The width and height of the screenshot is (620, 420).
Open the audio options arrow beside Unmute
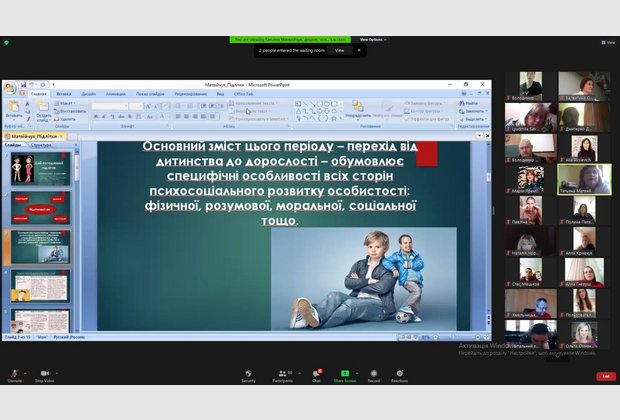(x=26, y=372)
